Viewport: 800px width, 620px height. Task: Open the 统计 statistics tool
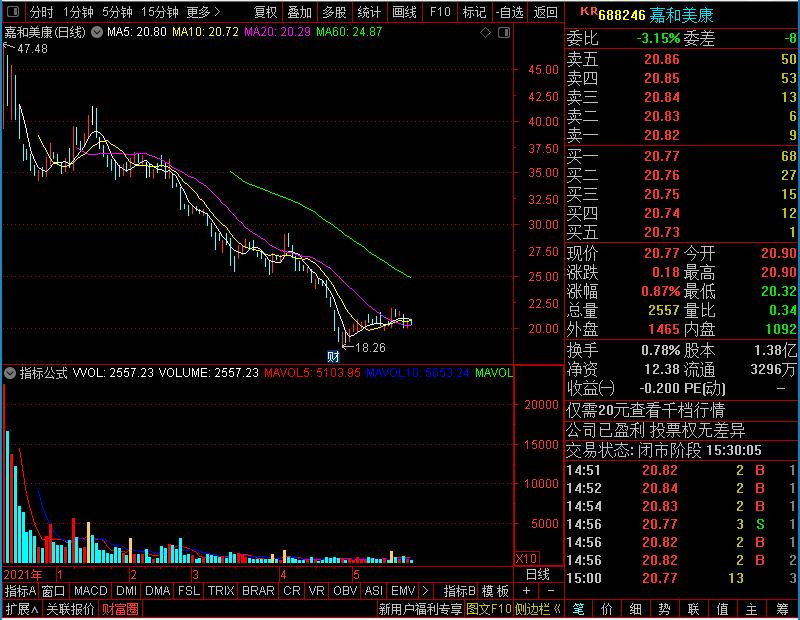pyautogui.click(x=369, y=12)
